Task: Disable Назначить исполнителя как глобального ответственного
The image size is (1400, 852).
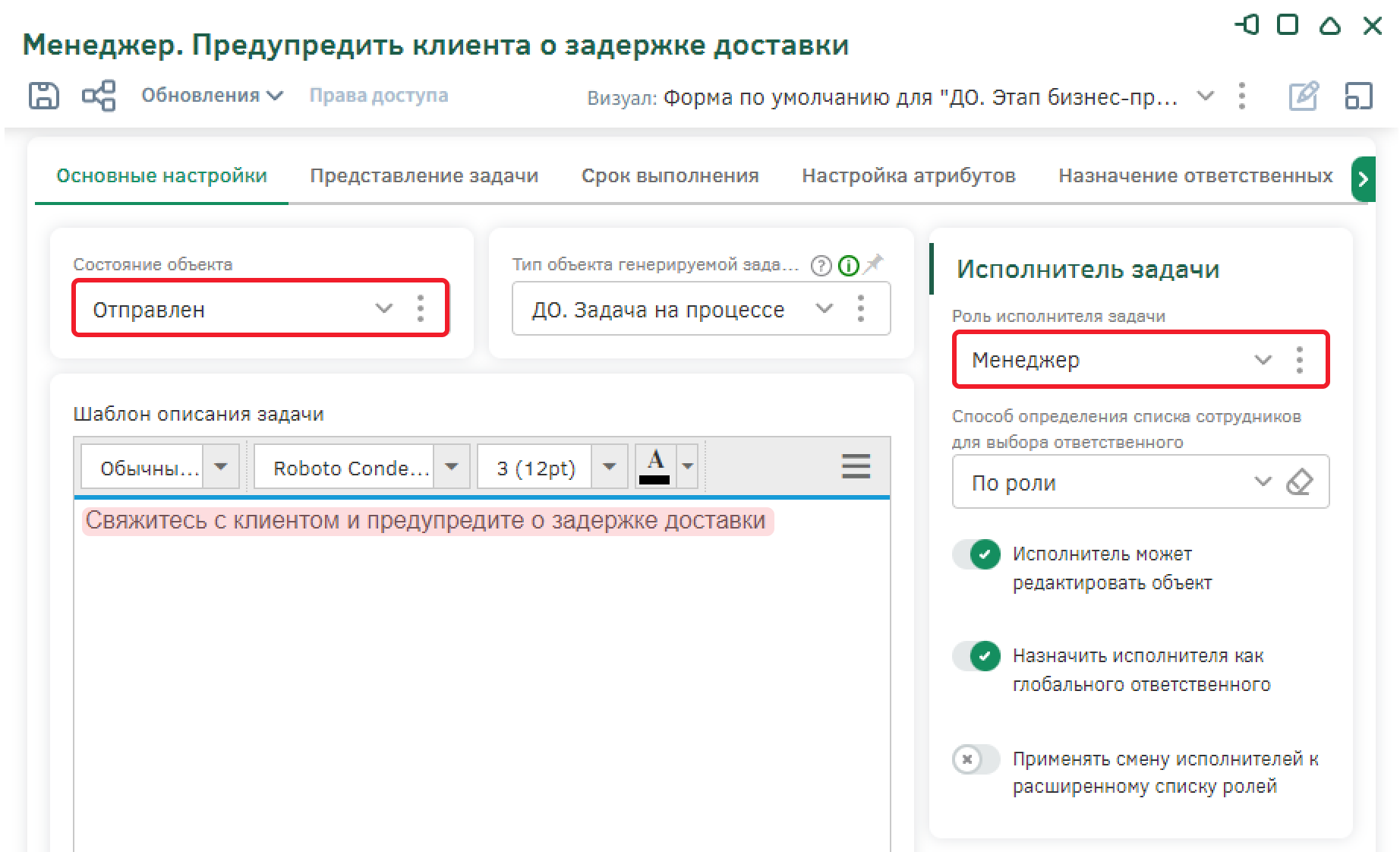Action: click(x=976, y=656)
